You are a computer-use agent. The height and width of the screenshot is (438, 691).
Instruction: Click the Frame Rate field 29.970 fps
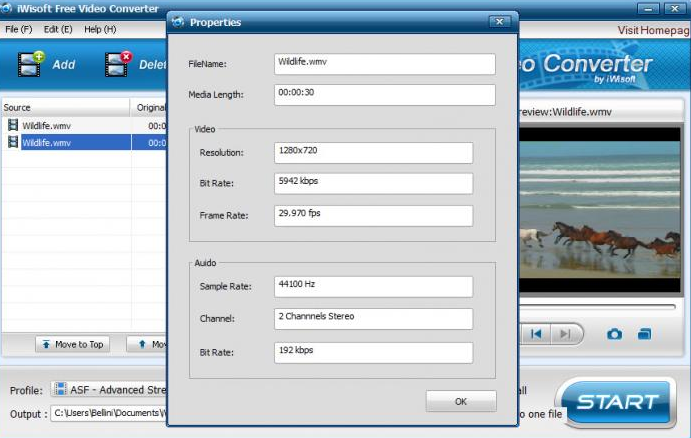tap(374, 215)
